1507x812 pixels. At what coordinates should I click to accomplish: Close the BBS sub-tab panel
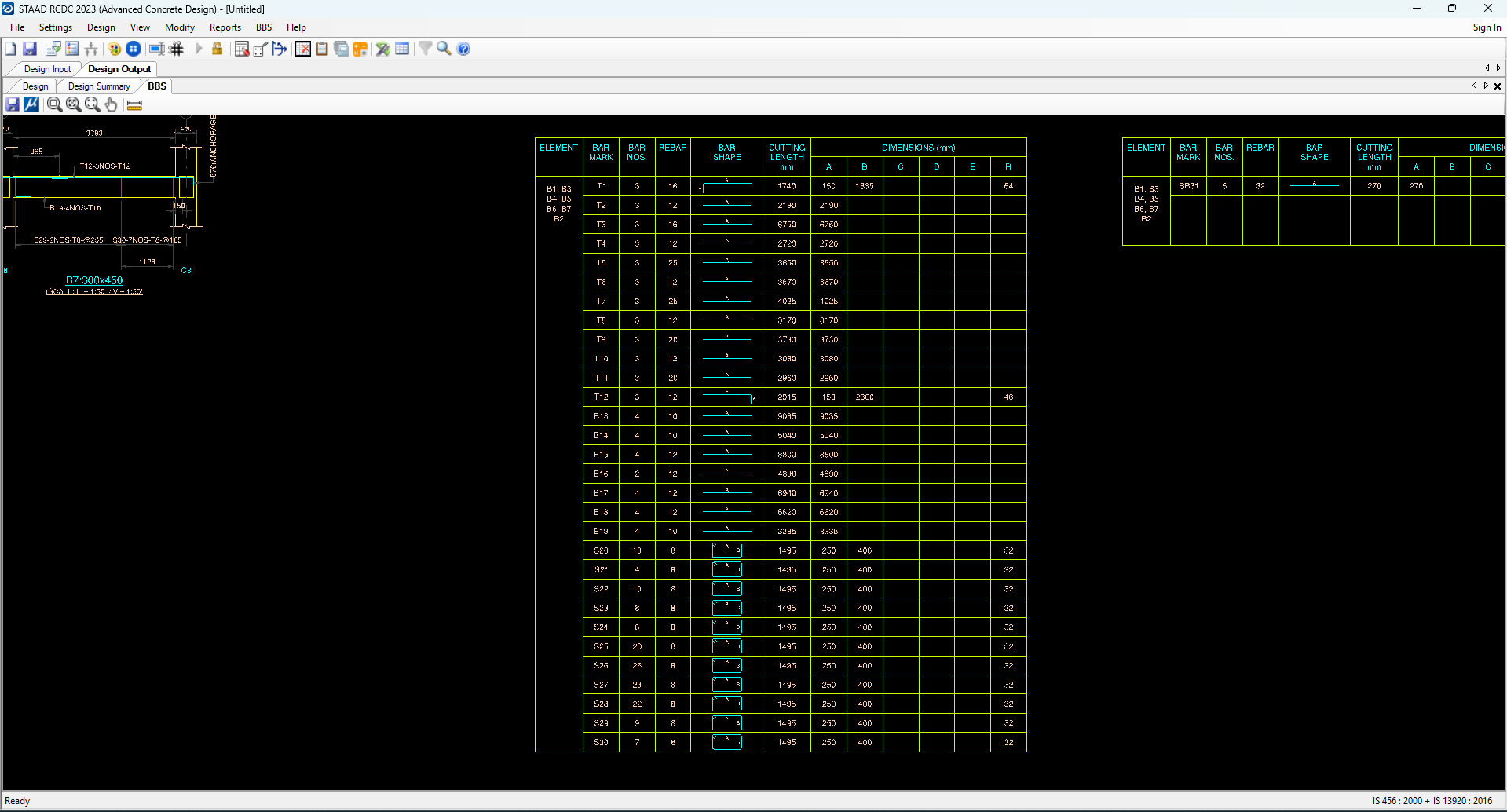(x=1498, y=86)
